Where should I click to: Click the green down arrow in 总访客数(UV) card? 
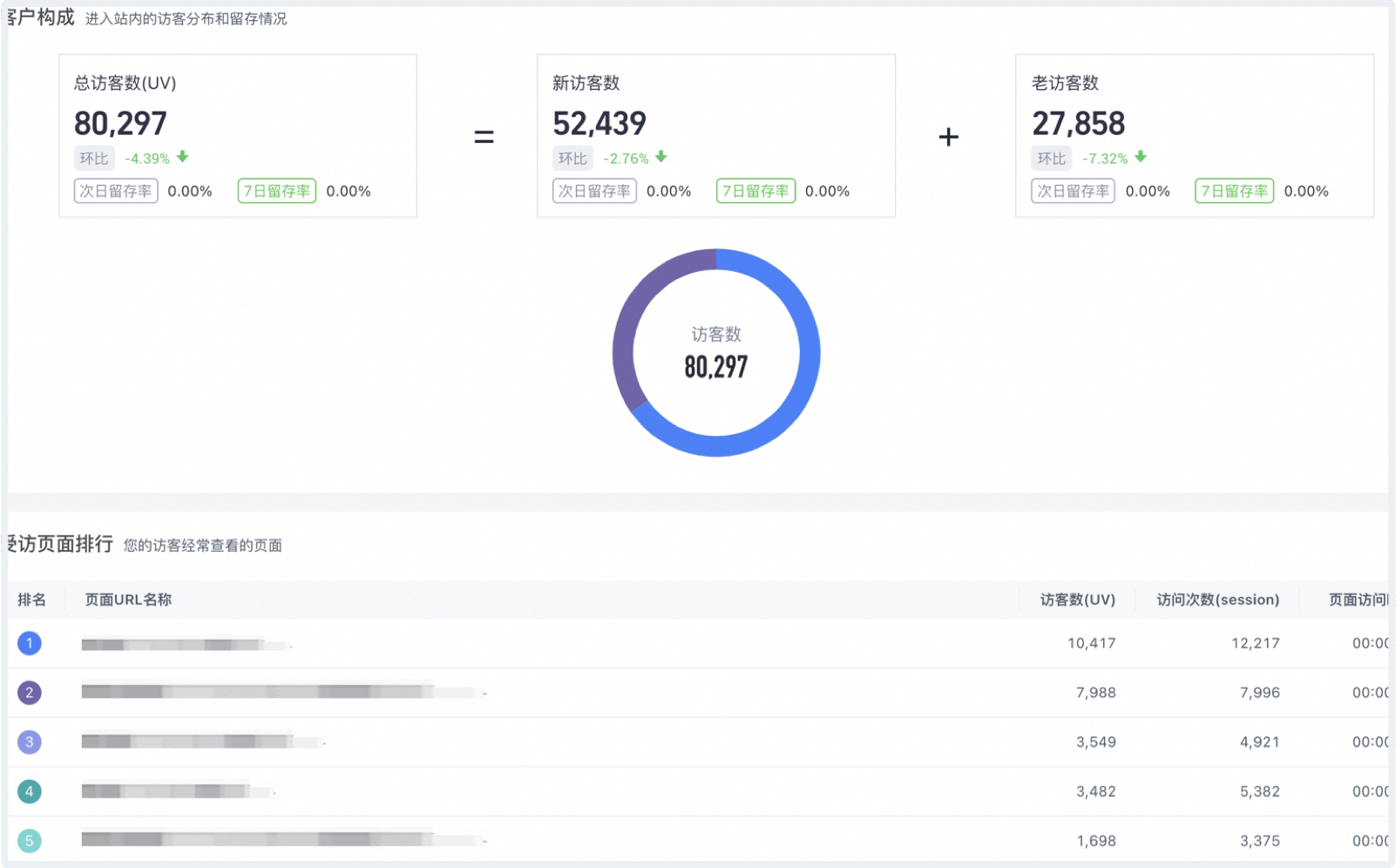point(182,157)
